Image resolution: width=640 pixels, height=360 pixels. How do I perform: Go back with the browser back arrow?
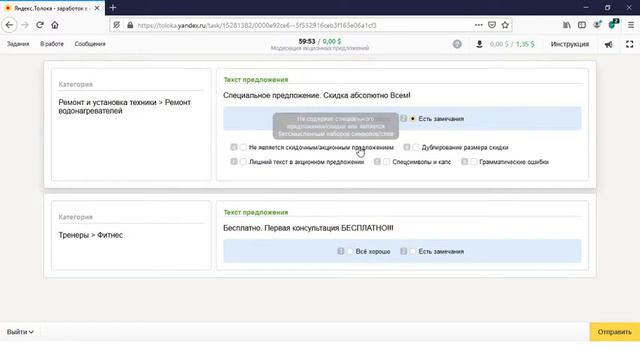coord(9,25)
